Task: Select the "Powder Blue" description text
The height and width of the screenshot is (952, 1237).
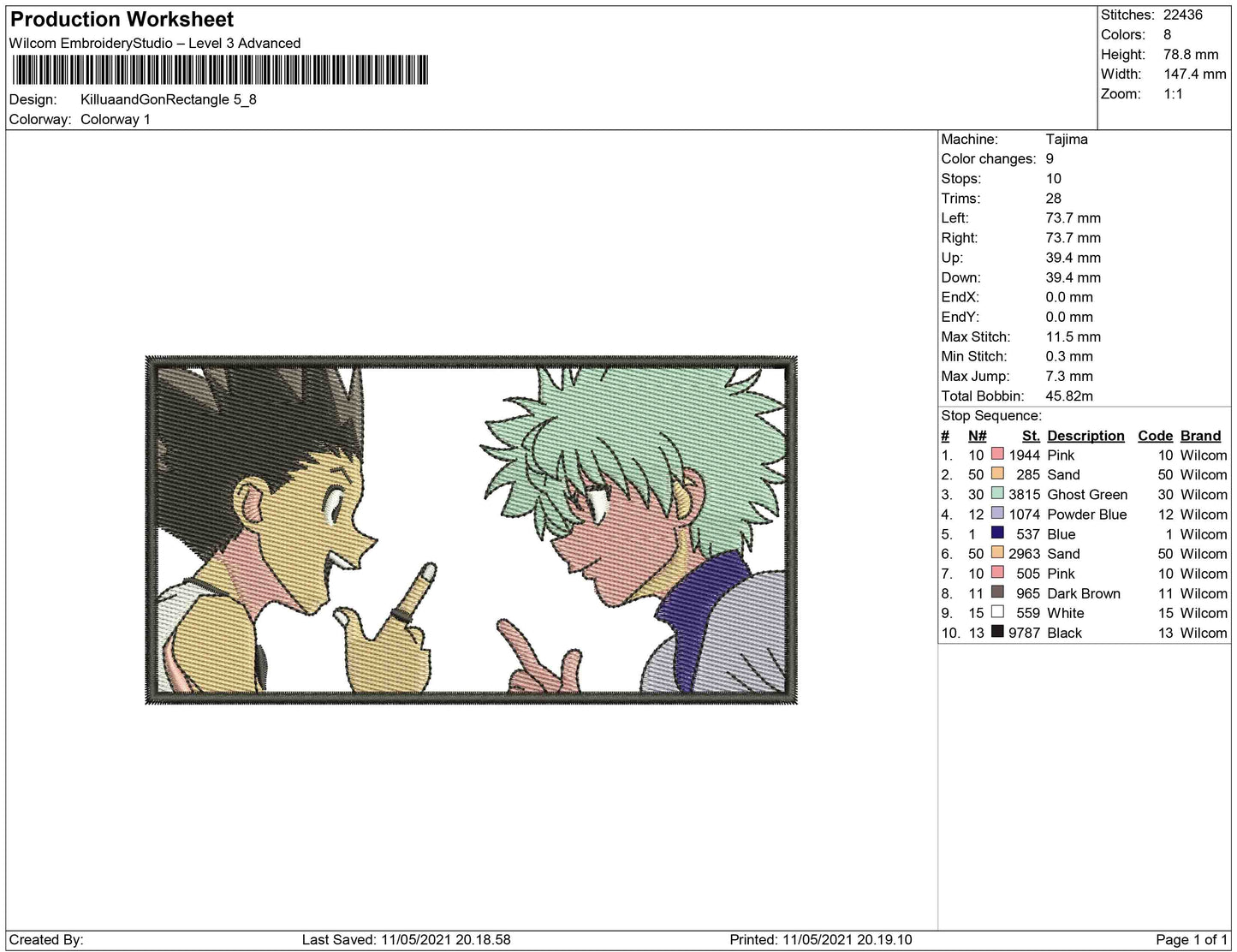Action: coord(1087,514)
